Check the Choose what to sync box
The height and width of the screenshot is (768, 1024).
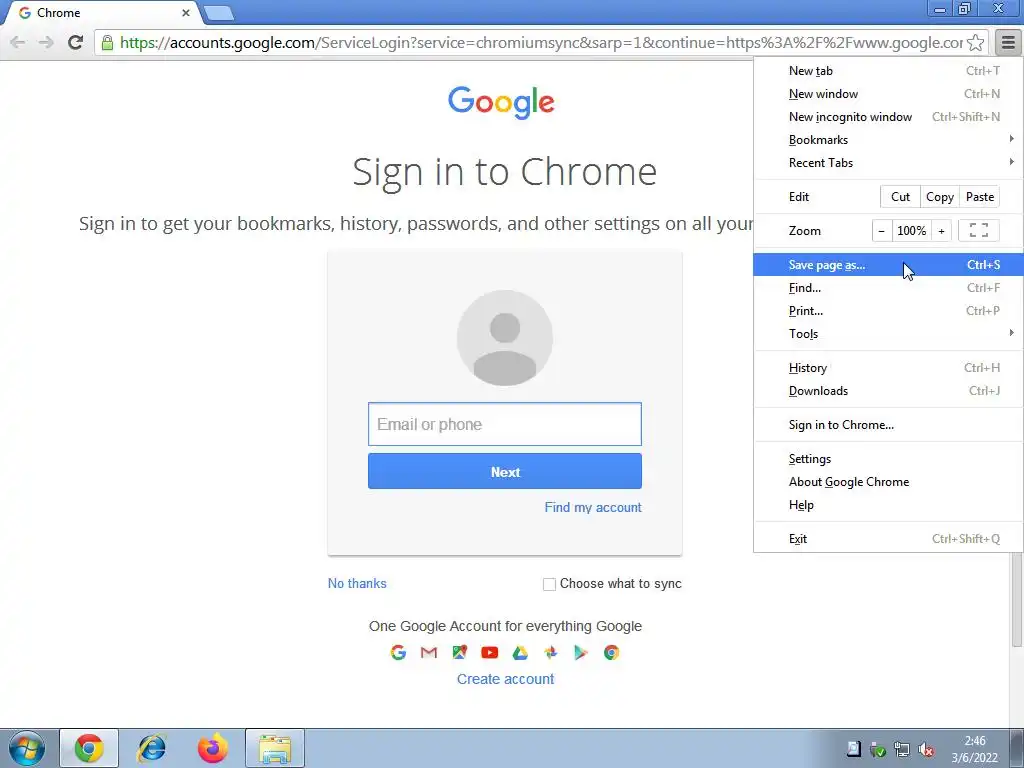tap(549, 584)
